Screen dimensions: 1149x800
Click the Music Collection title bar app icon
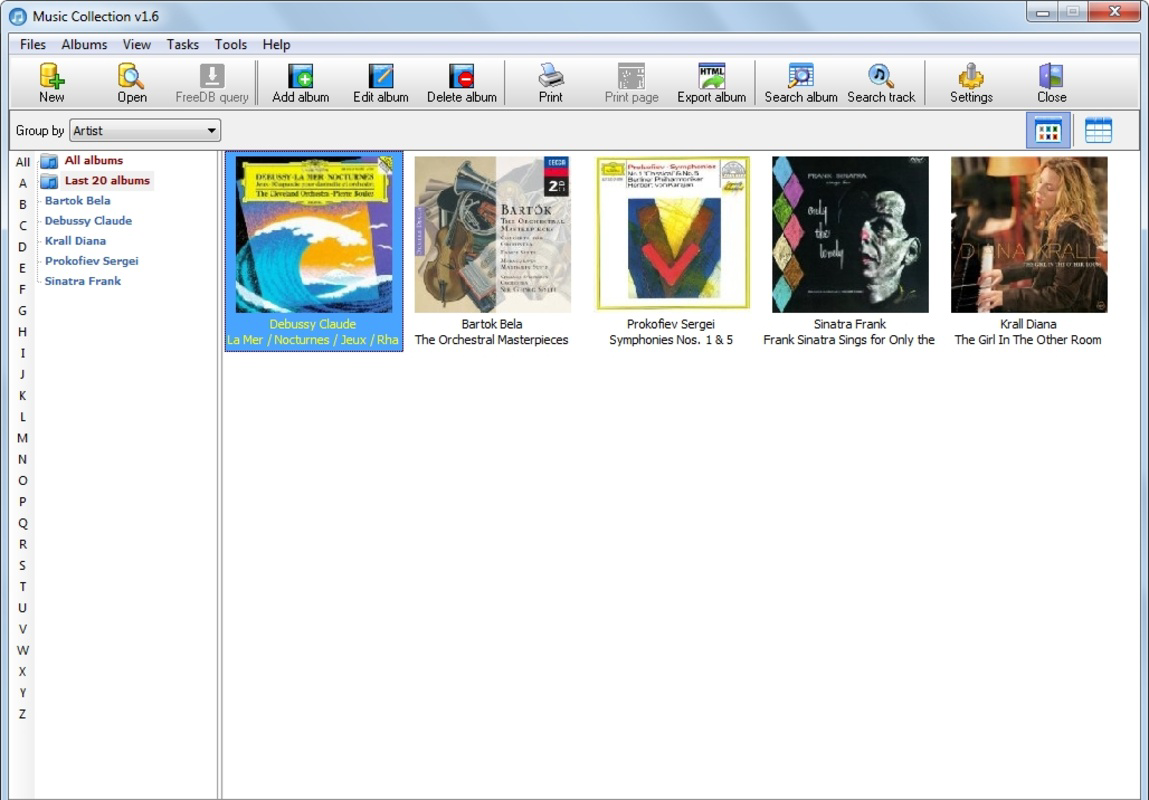[18, 16]
